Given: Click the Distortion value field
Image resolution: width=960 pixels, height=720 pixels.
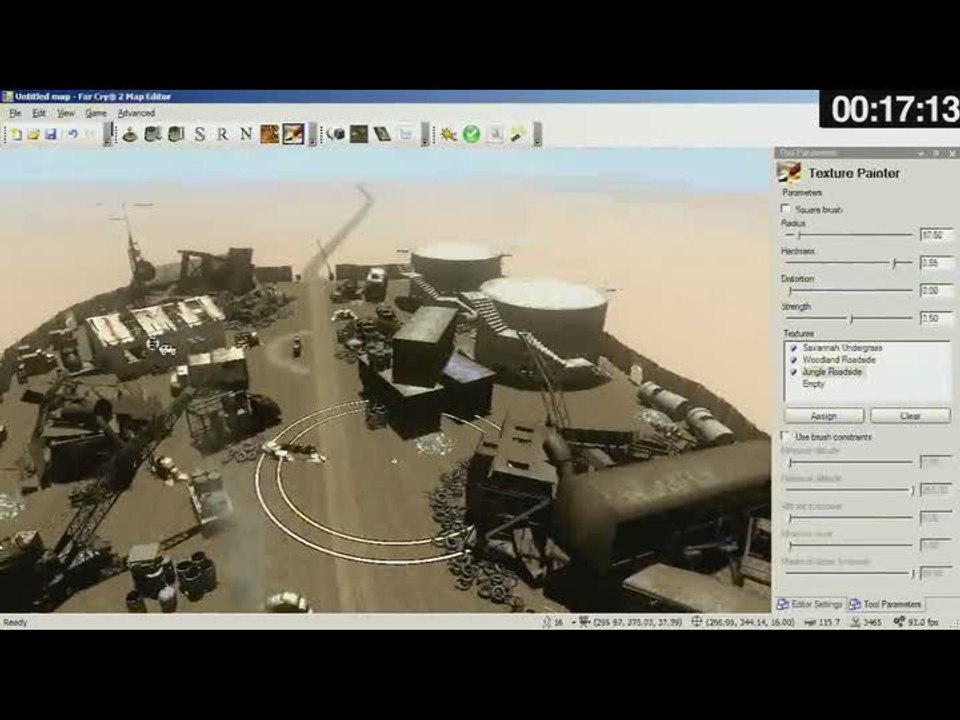Looking at the screenshot, I should (937, 291).
